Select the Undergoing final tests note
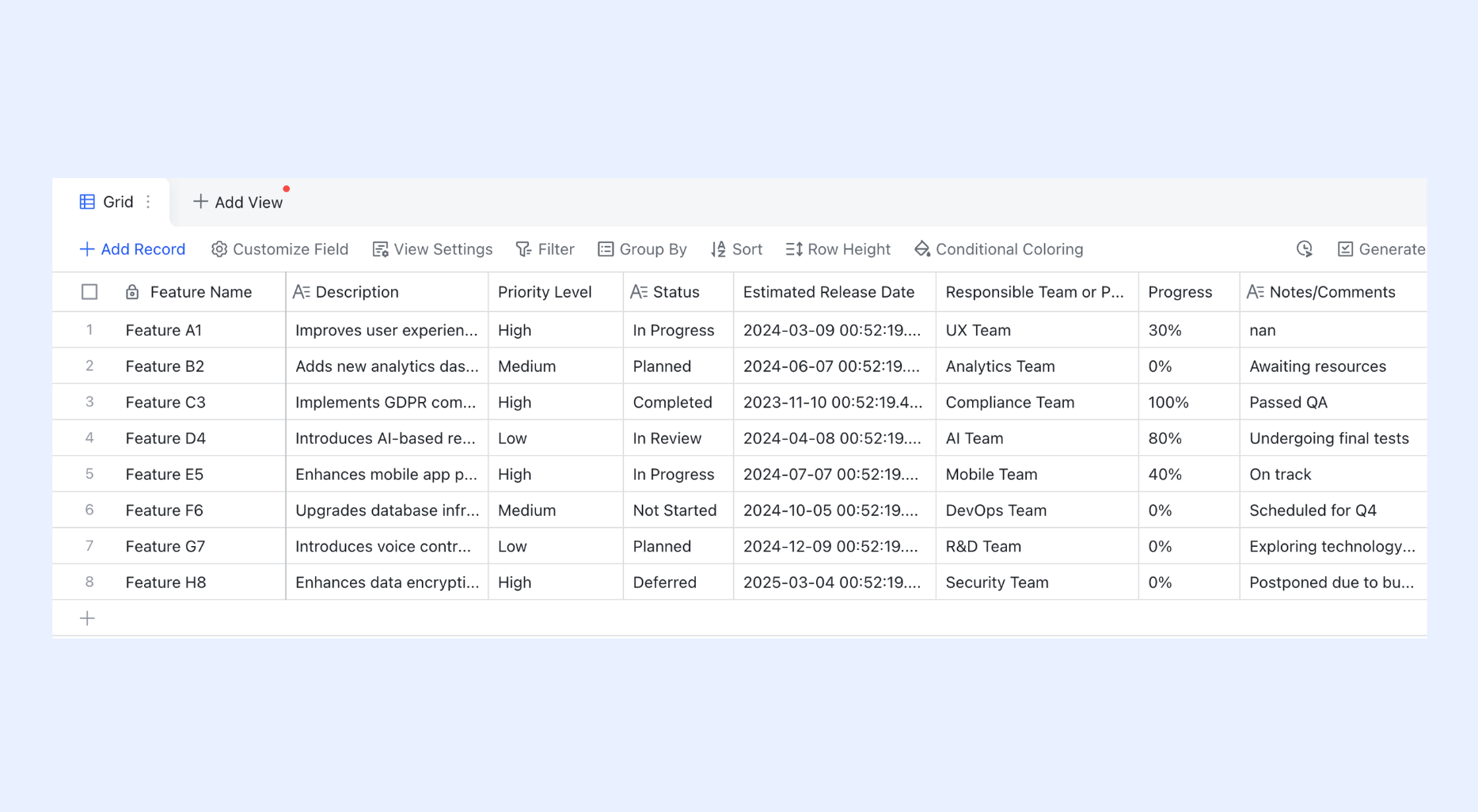The image size is (1478, 812). click(1333, 438)
